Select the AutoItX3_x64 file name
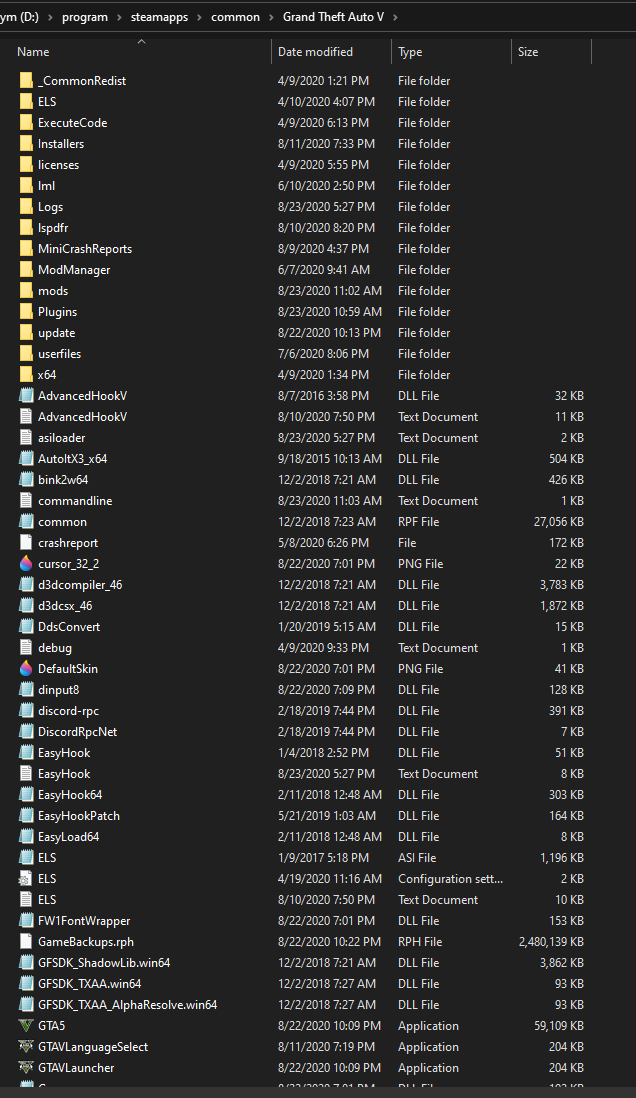This screenshot has height=1098, width=636. click(72, 459)
